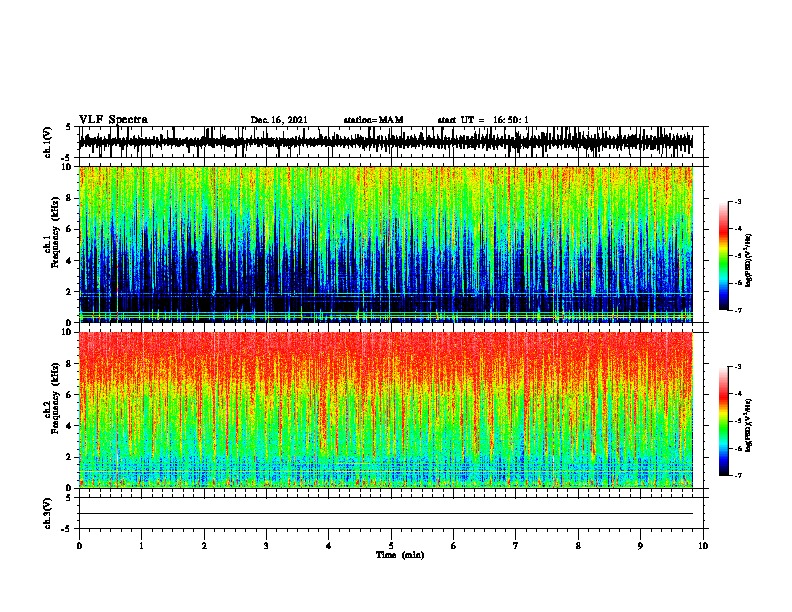Click the "-3" tick on ch.2 color bar
This screenshot has height=612, width=792.
737,367
